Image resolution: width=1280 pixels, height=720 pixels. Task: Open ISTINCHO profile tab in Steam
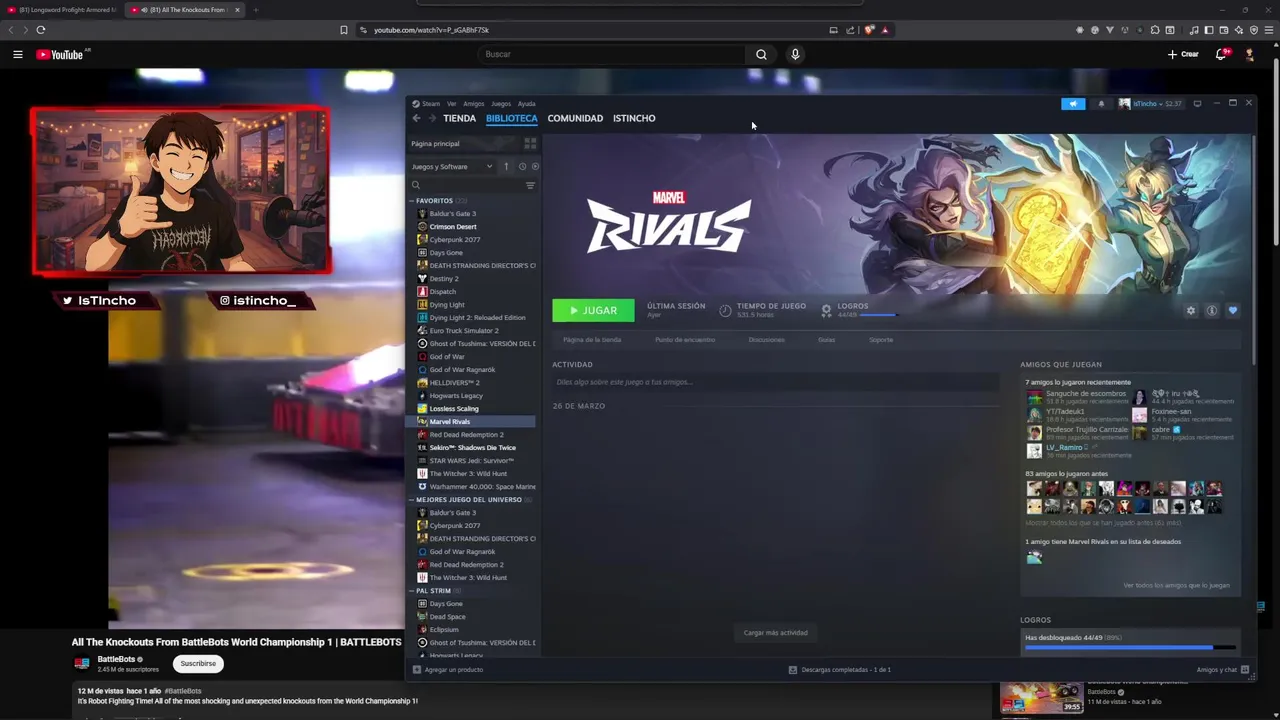(634, 118)
